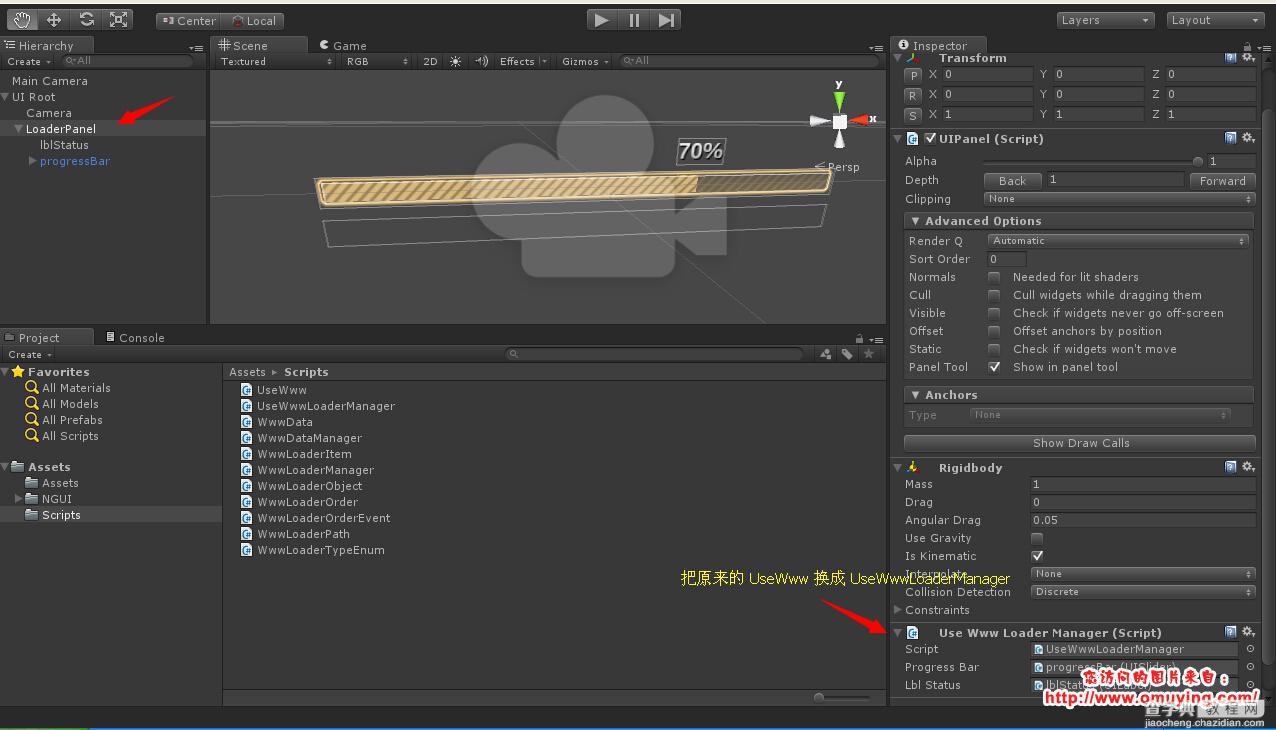1276x730 pixels.
Task: Open the Layers dropdown
Action: coord(1106,20)
